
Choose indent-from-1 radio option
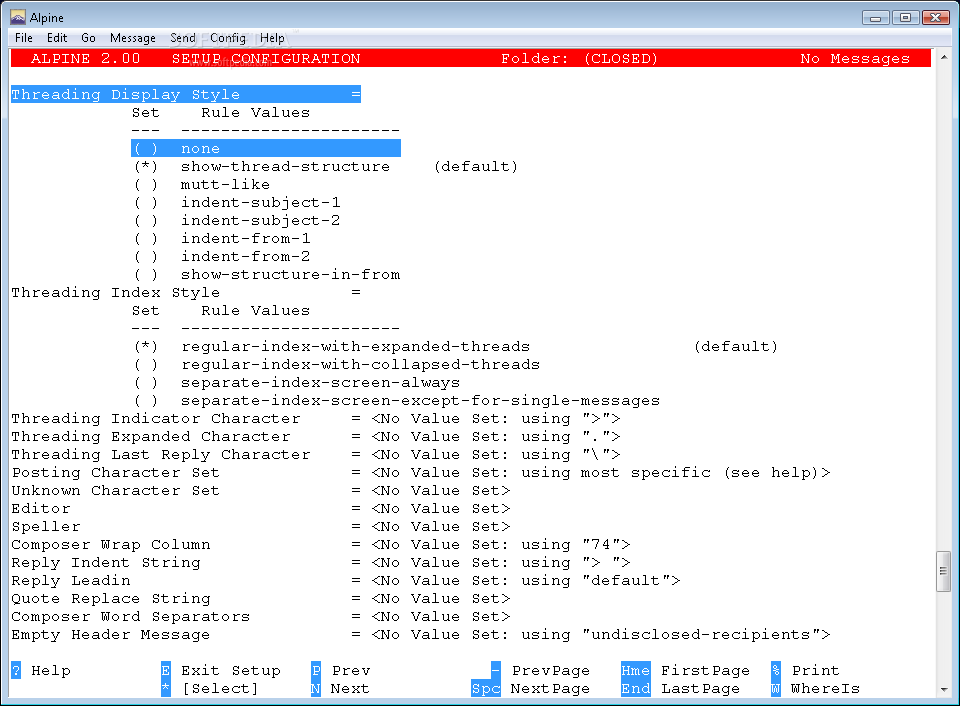(146, 238)
